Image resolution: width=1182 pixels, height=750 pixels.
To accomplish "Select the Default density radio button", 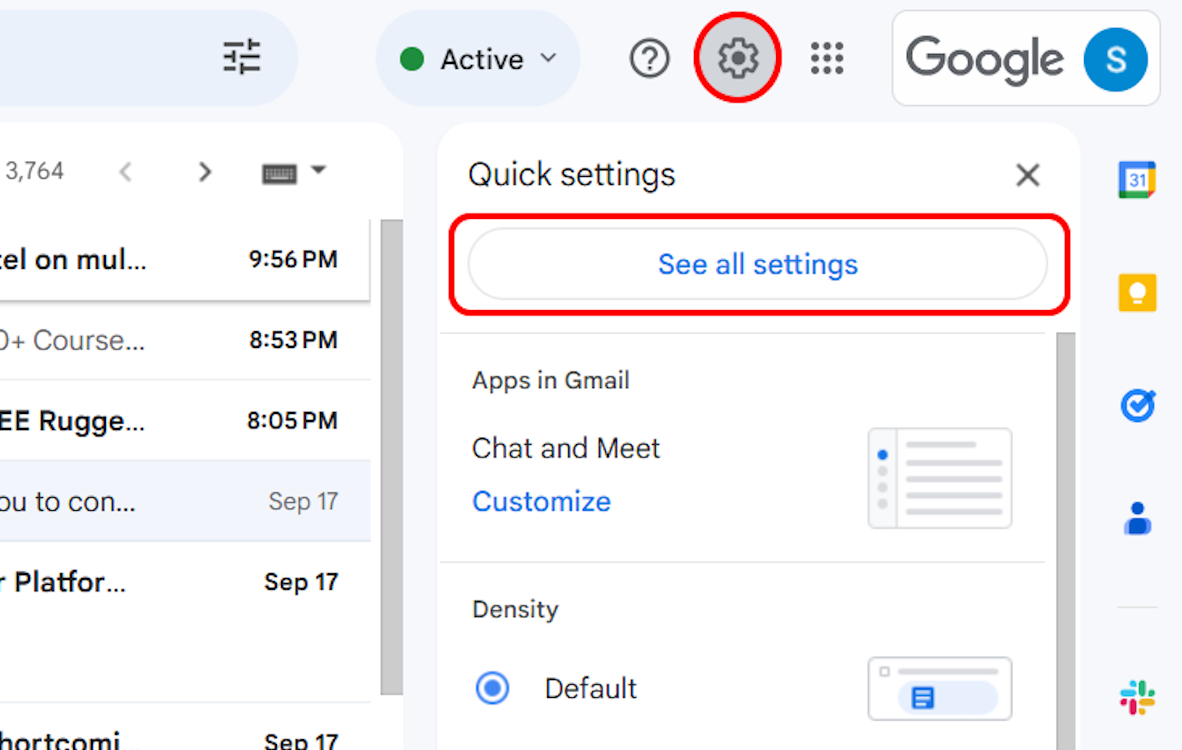I will 492,688.
